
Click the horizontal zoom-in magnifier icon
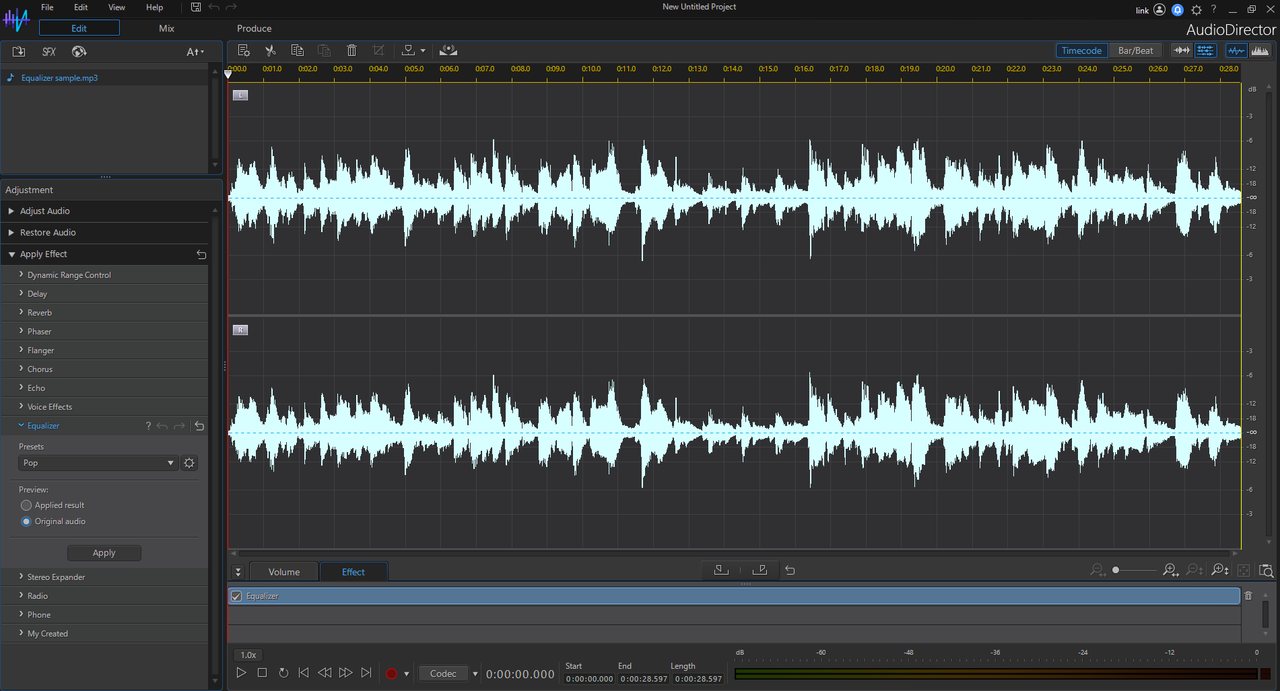(1170, 570)
